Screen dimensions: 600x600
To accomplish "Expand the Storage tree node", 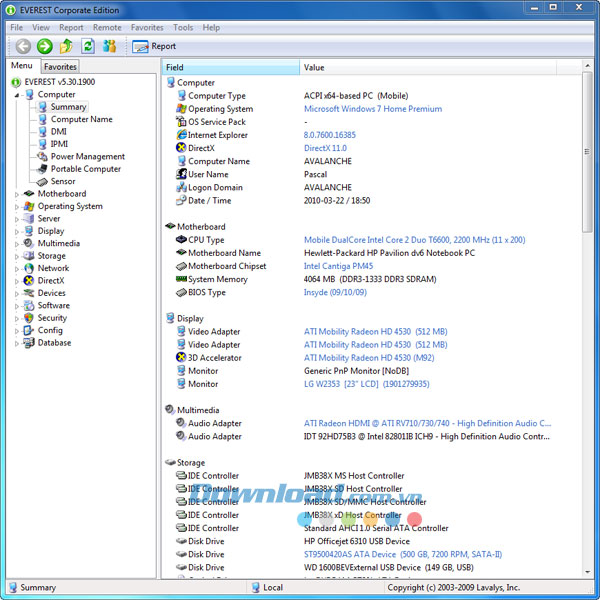I will (16, 256).
